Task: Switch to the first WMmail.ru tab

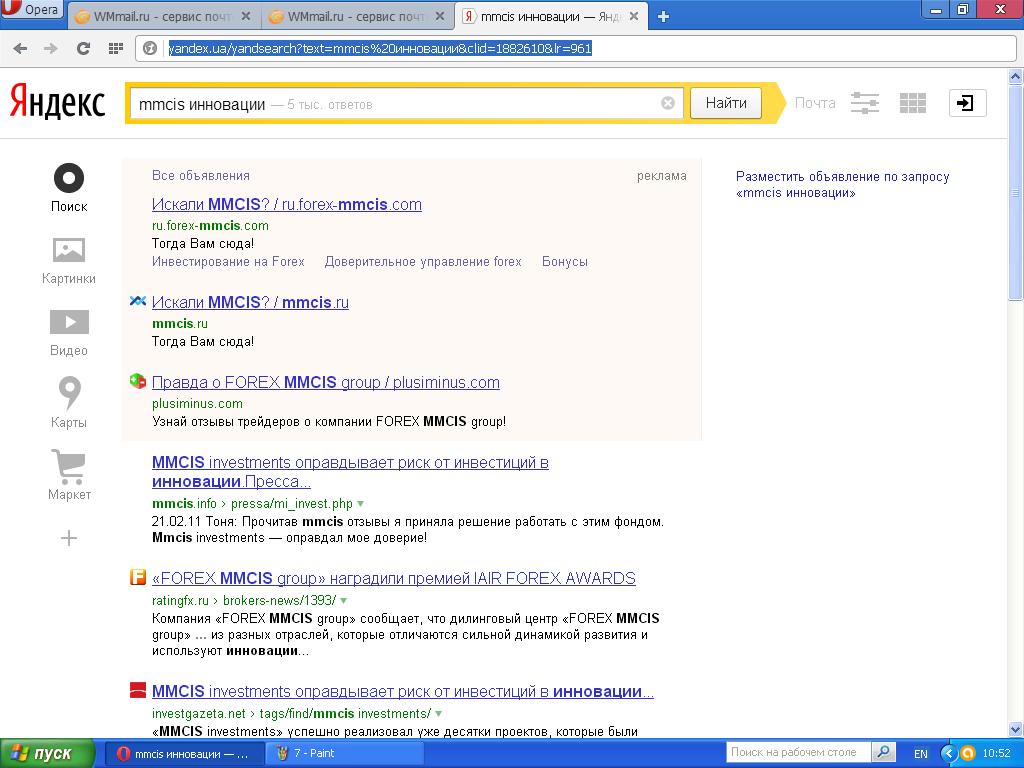Action: click(x=163, y=17)
